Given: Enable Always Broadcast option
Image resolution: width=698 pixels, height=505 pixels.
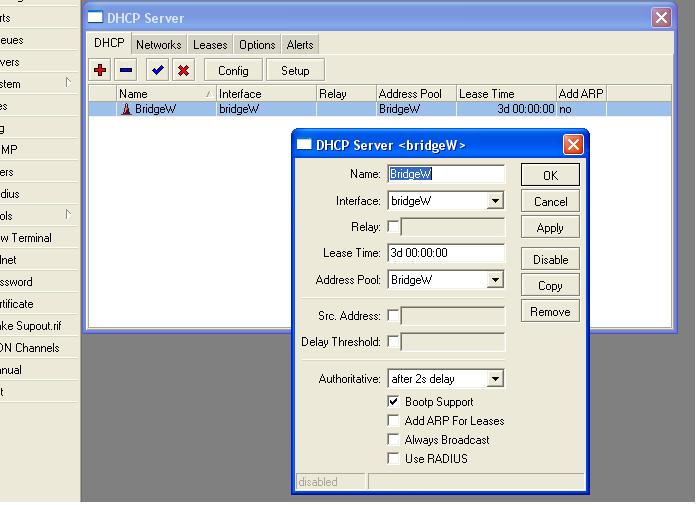Looking at the screenshot, I should 394,440.
